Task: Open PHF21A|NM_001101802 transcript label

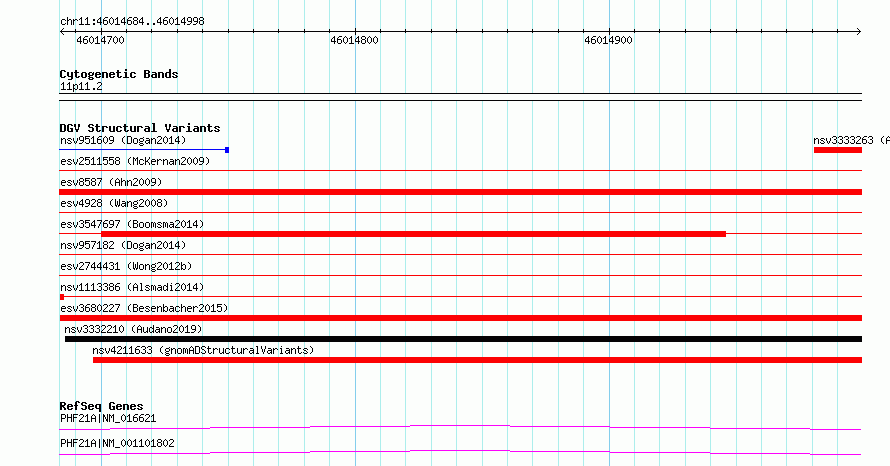Action: (117, 443)
